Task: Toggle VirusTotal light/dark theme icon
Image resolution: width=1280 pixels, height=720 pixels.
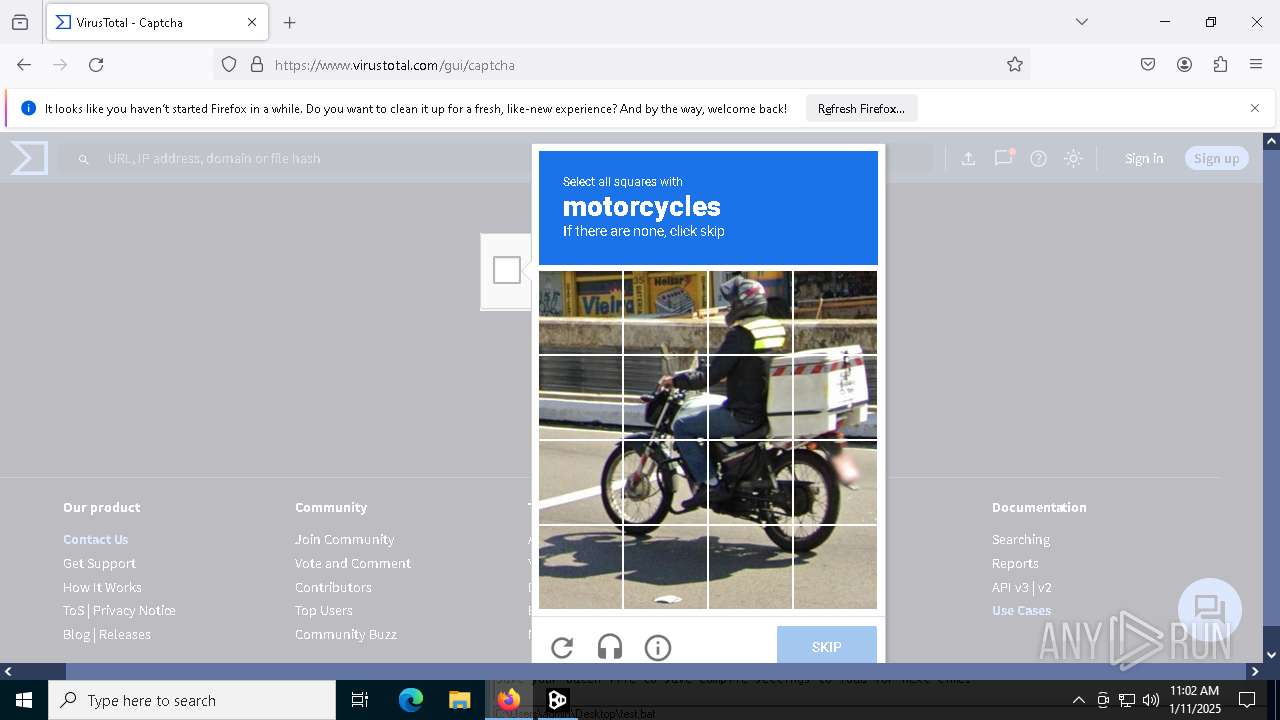Action: tap(1073, 158)
